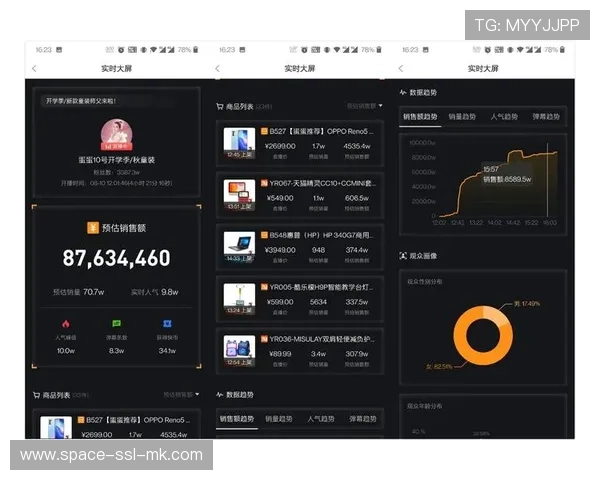Select the 销量趋势 tab on the right screen
The image size is (600, 480).
tap(461, 117)
